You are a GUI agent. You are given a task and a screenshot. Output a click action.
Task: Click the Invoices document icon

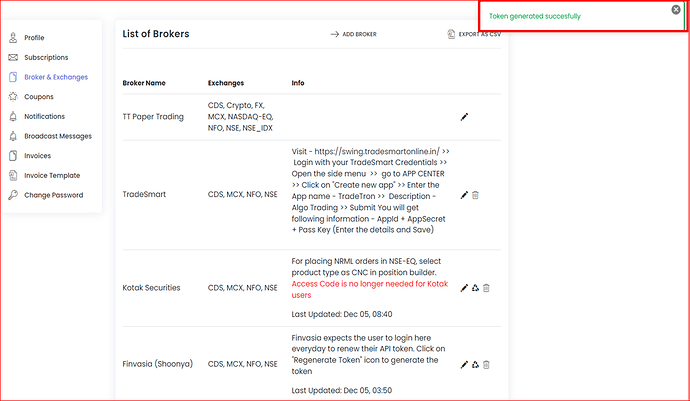[x=13, y=155]
